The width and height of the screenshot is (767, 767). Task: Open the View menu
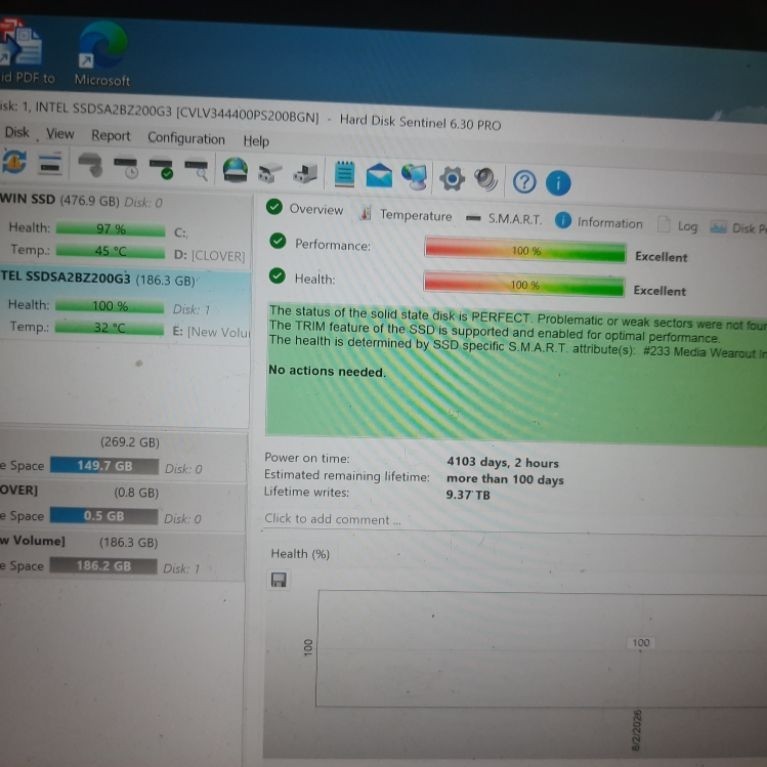(x=60, y=134)
